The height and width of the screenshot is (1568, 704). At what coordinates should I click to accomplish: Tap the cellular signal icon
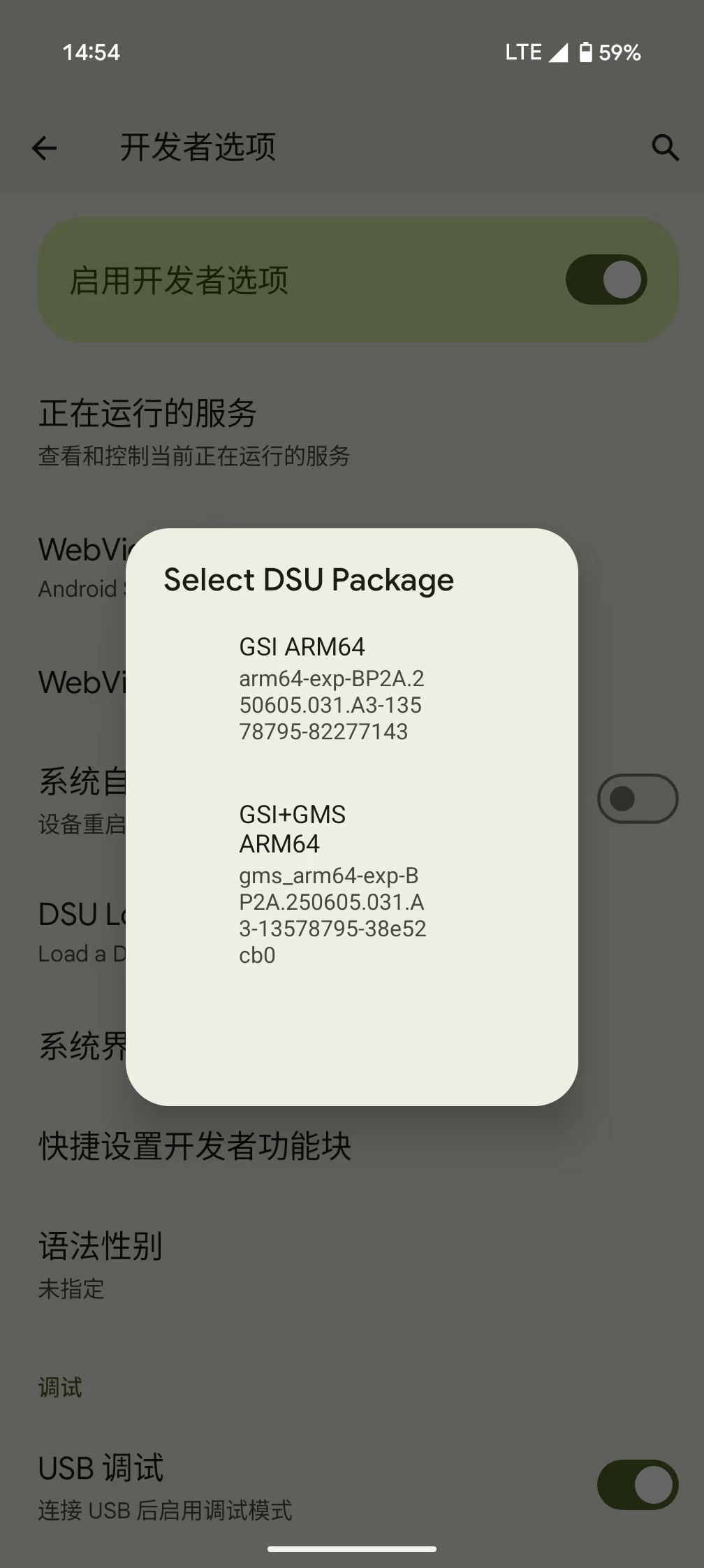558,52
